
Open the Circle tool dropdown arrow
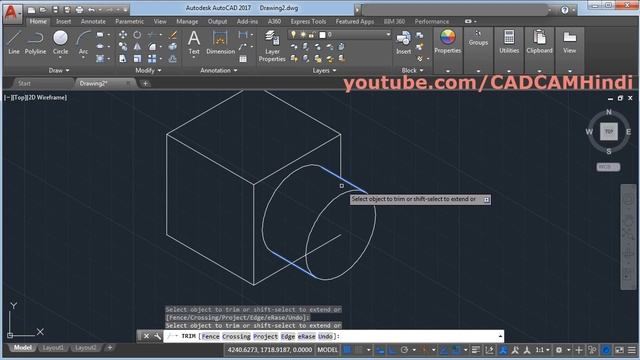tap(60, 58)
